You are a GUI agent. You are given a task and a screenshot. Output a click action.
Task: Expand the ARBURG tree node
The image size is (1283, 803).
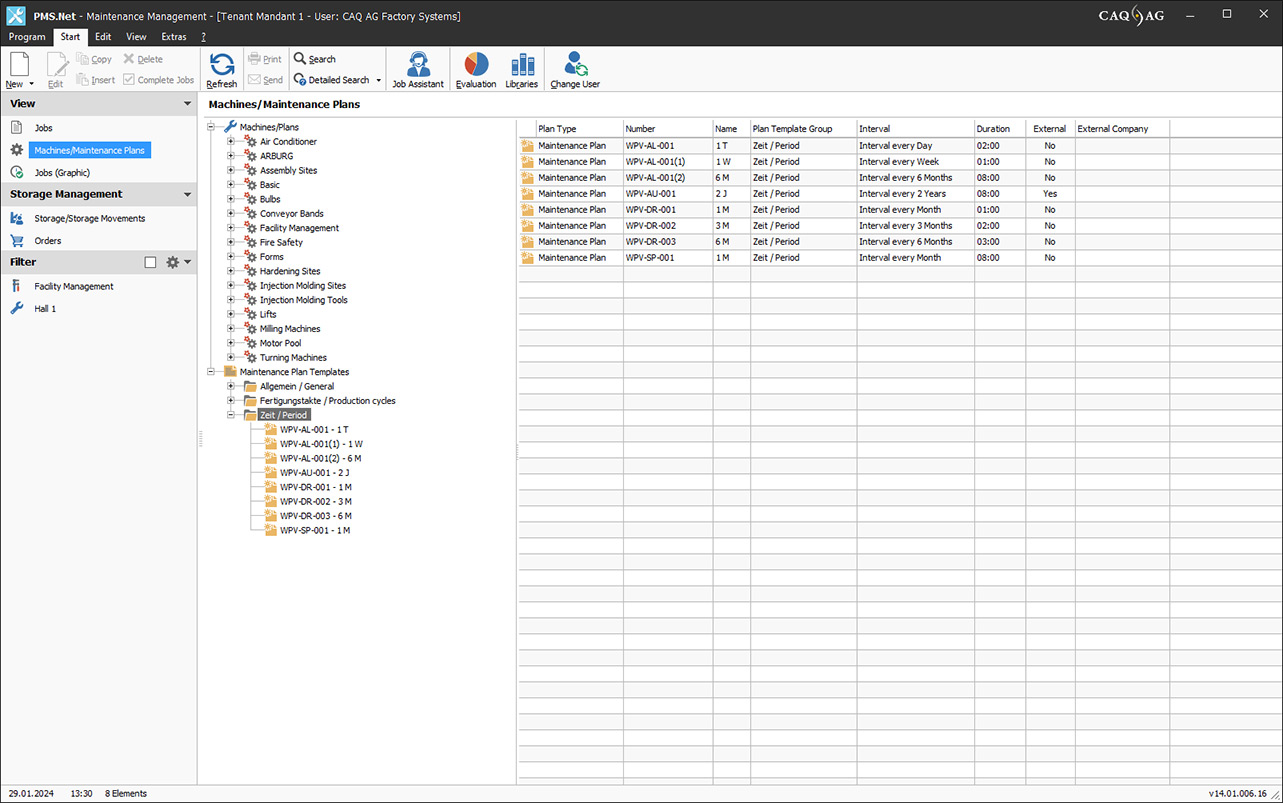[231, 156]
